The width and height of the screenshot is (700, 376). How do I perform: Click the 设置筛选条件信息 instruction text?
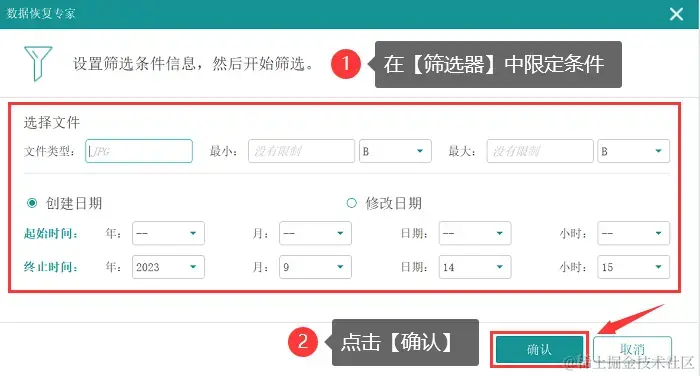(x=193, y=63)
